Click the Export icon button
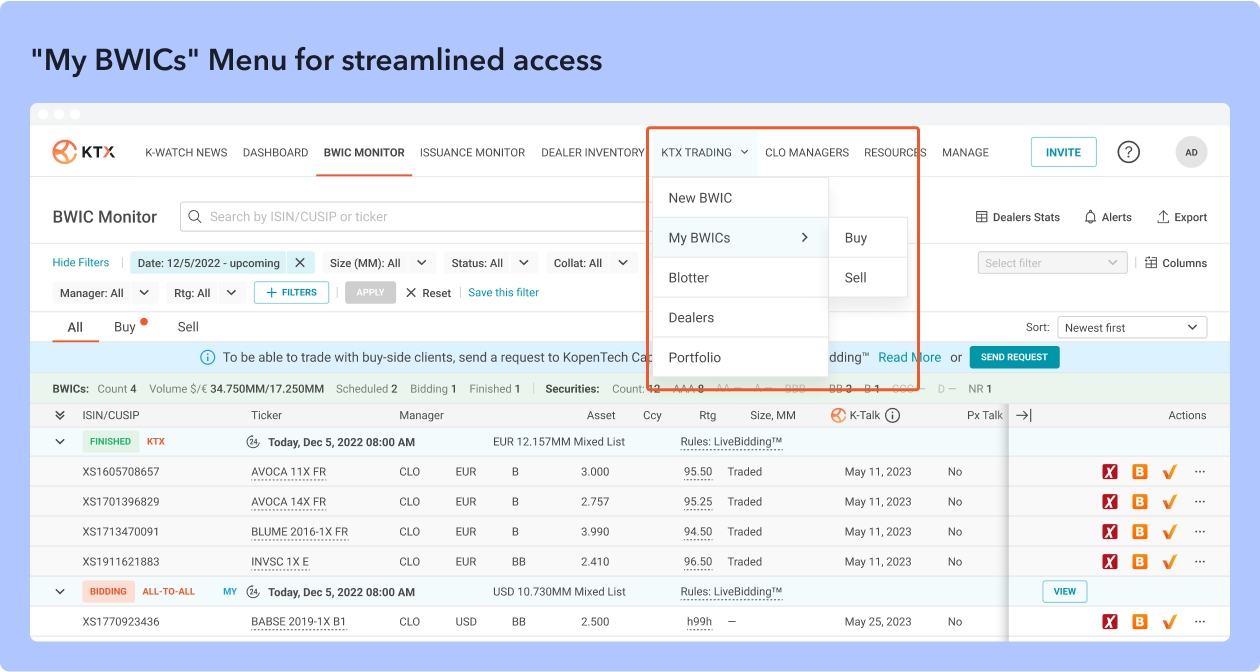 pyautogui.click(x=1163, y=217)
